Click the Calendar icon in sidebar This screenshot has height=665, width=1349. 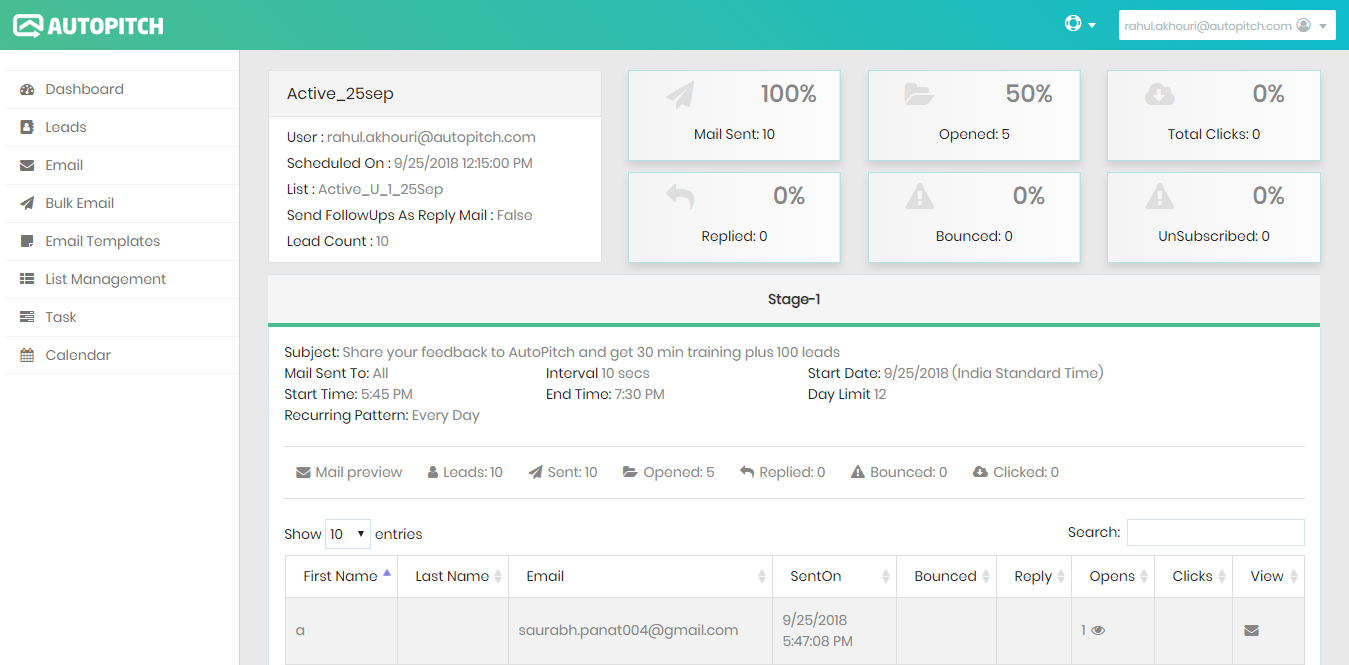[27, 355]
